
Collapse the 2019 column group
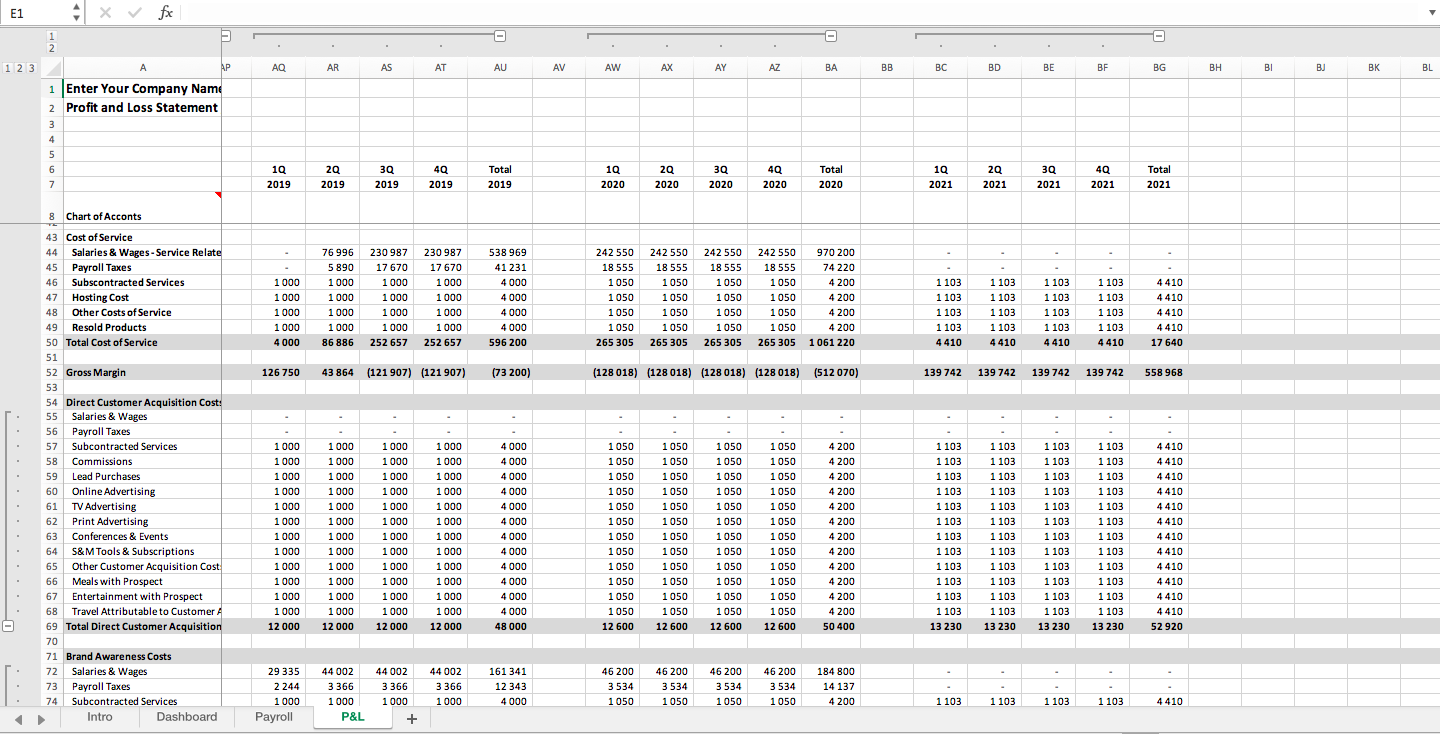coord(499,35)
